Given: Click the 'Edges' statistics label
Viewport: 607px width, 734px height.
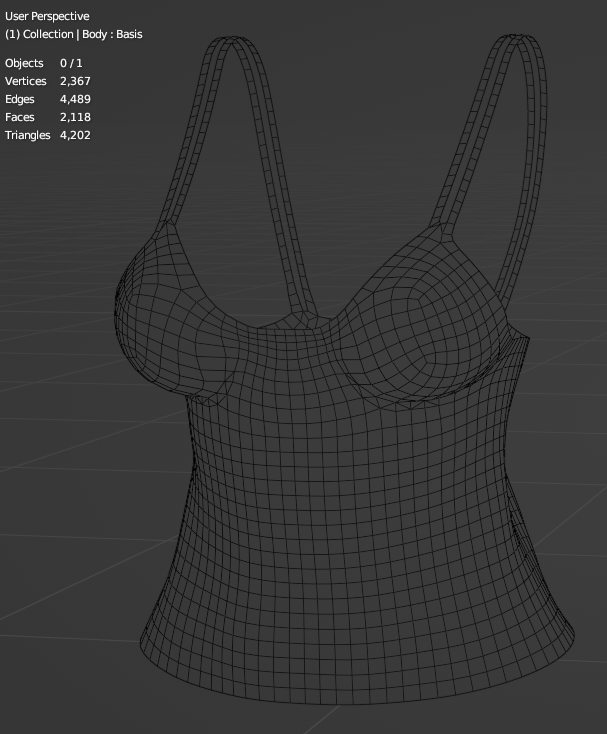Looking at the screenshot, I should (x=20, y=99).
